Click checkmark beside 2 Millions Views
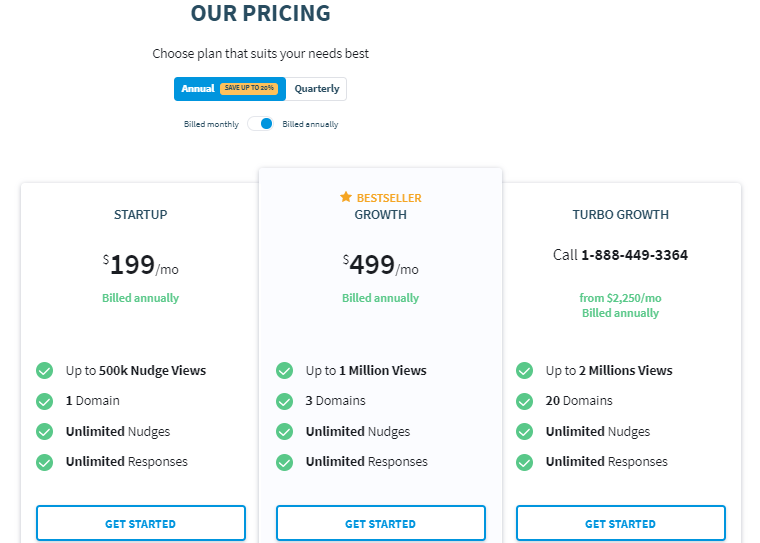760x543 pixels. coord(525,371)
